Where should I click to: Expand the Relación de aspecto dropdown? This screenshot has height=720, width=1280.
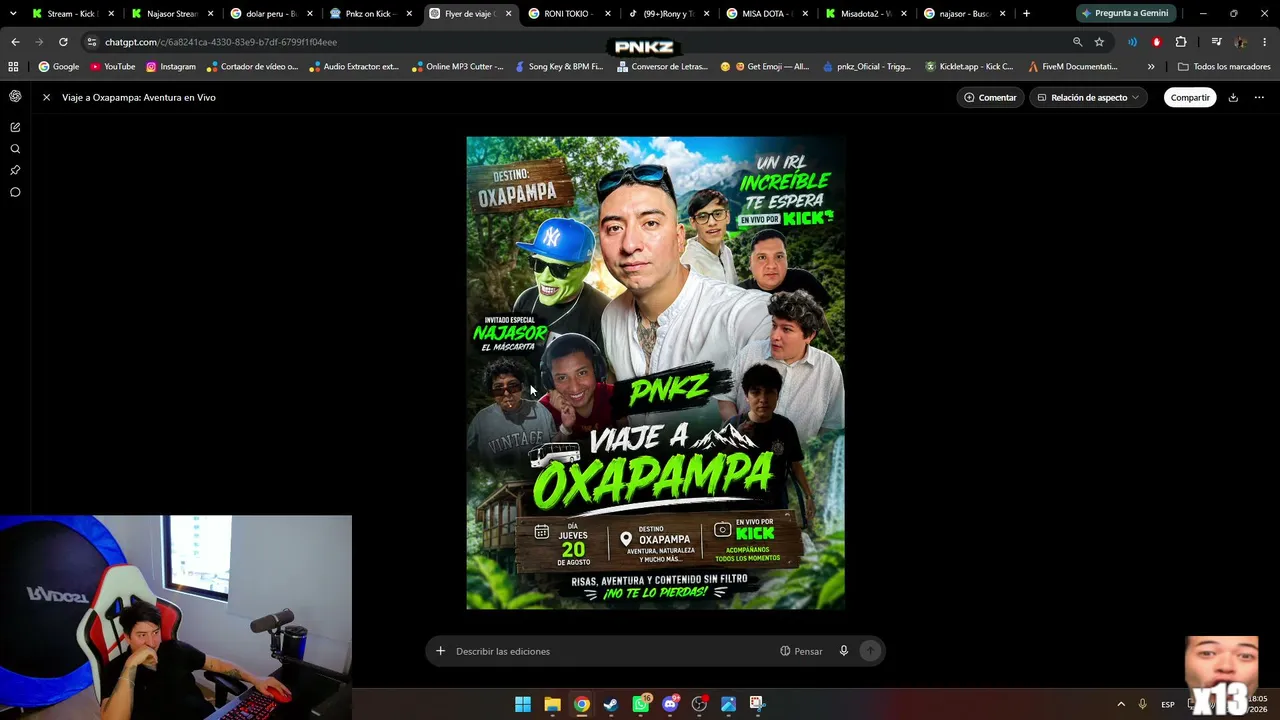pyautogui.click(x=1088, y=97)
